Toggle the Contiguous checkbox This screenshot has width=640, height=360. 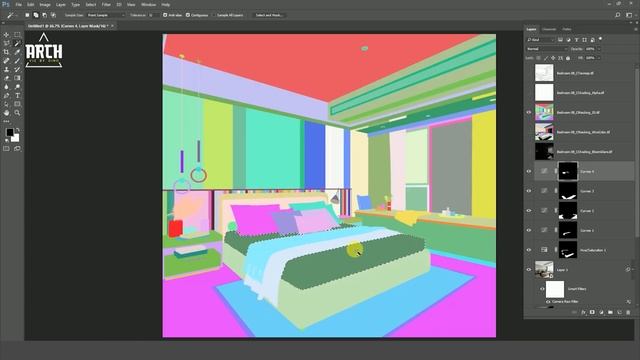click(188, 15)
